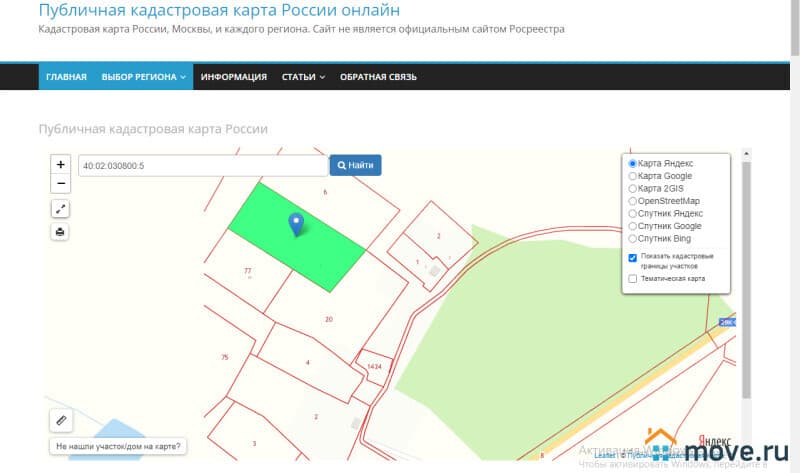Uncheck Показать кадастровые границы участков
Screen dimensions: 800x473
point(633,258)
